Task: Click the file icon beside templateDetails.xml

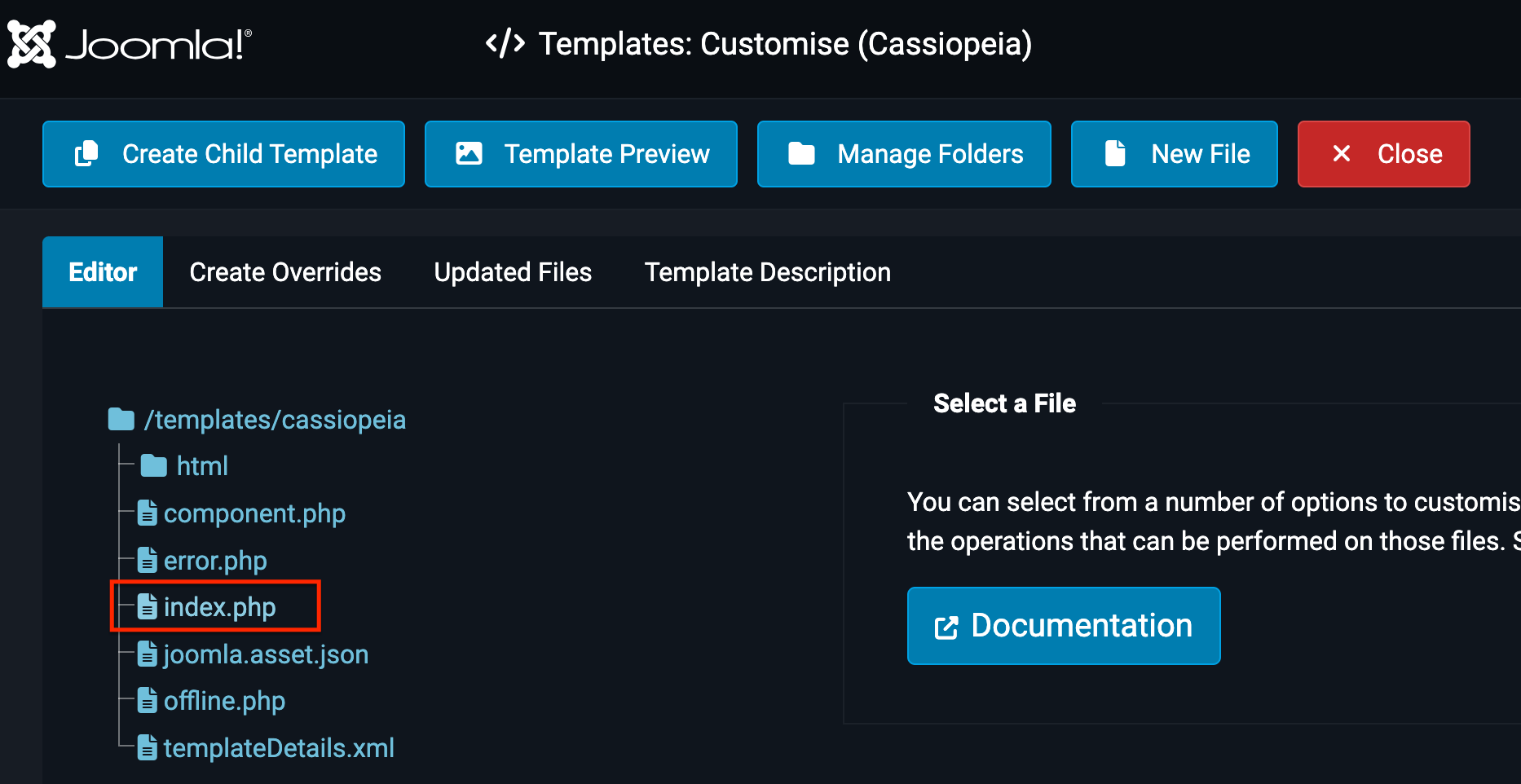Action: click(x=148, y=747)
